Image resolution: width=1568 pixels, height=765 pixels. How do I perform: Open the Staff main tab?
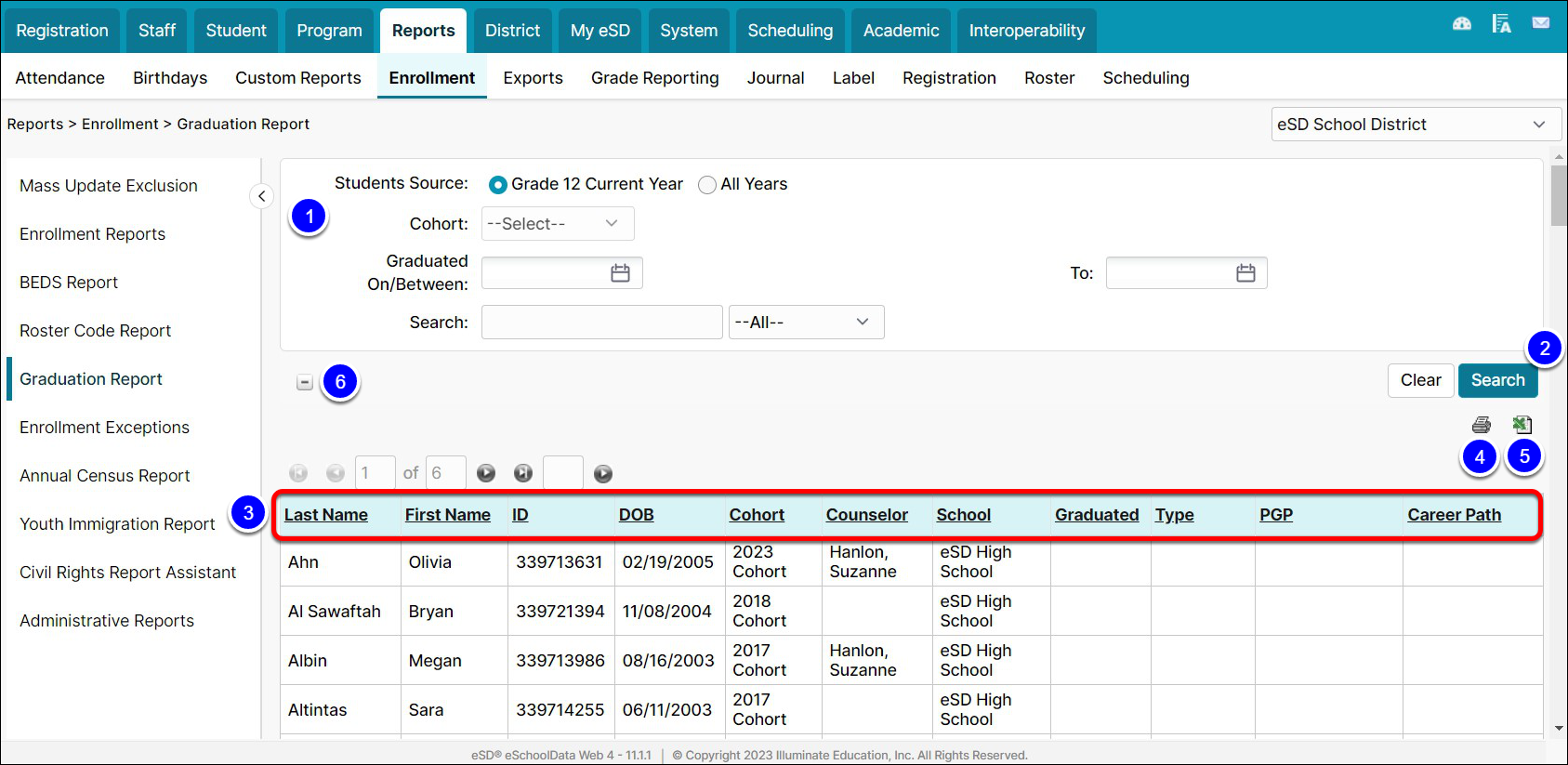click(157, 31)
